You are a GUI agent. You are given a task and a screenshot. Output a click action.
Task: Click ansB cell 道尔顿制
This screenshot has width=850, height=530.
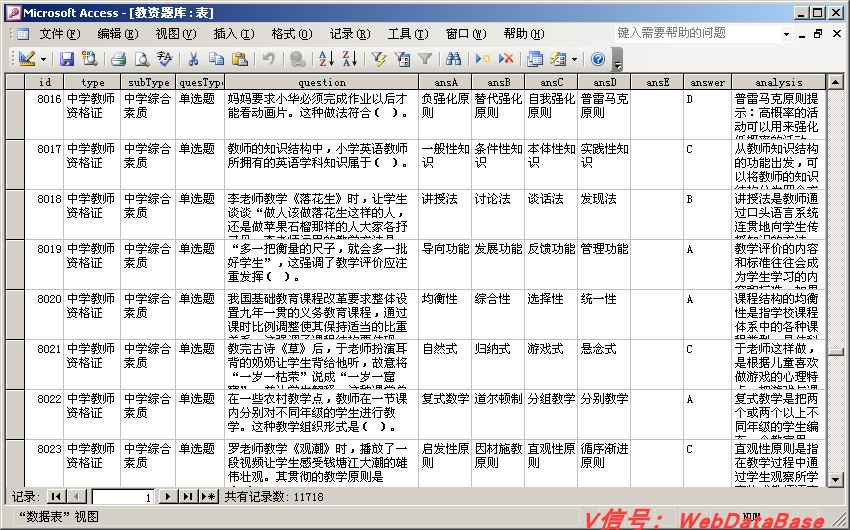click(498, 414)
